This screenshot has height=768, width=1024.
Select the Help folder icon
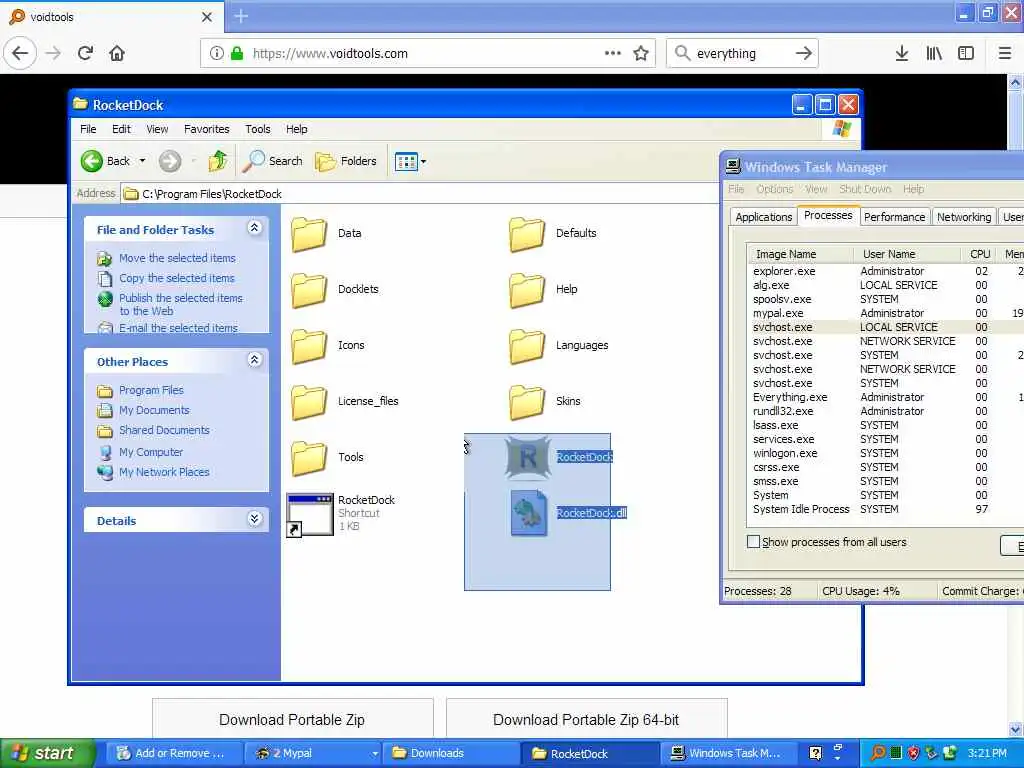coord(526,289)
